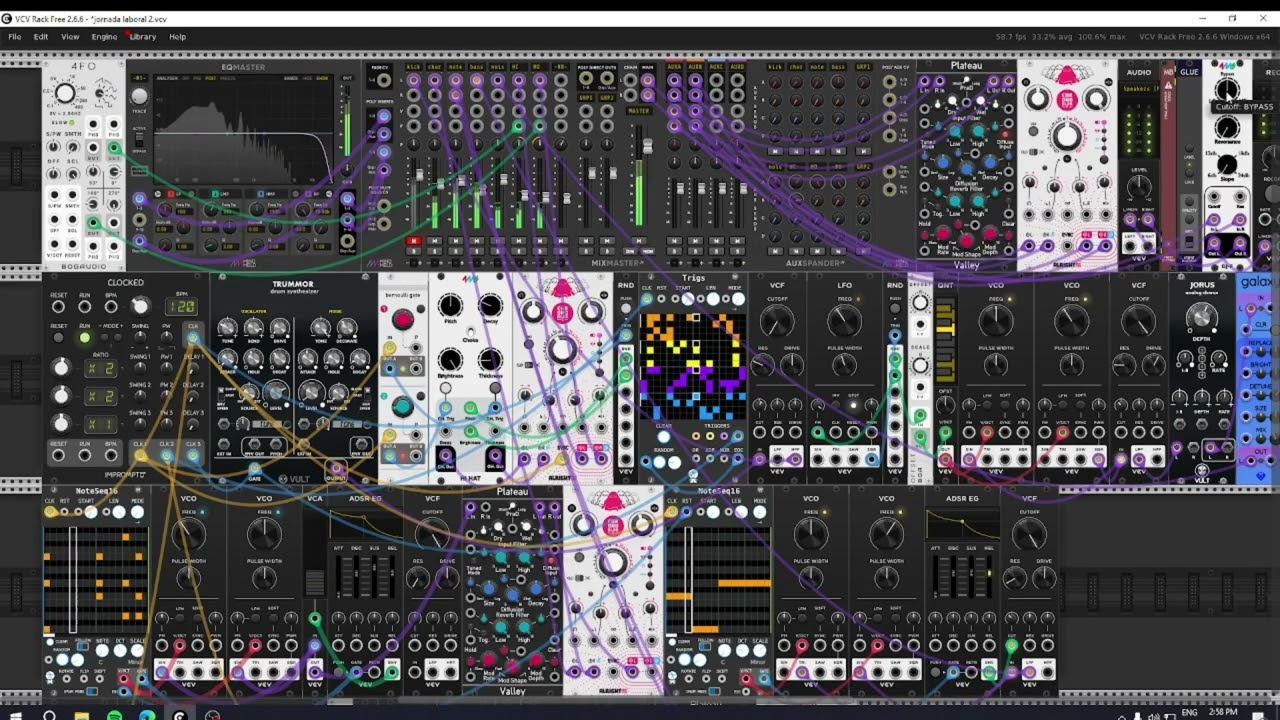The image size is (1280, 720).
Task: Click the TONE knob on Trummor
Action: coord(322,327)
